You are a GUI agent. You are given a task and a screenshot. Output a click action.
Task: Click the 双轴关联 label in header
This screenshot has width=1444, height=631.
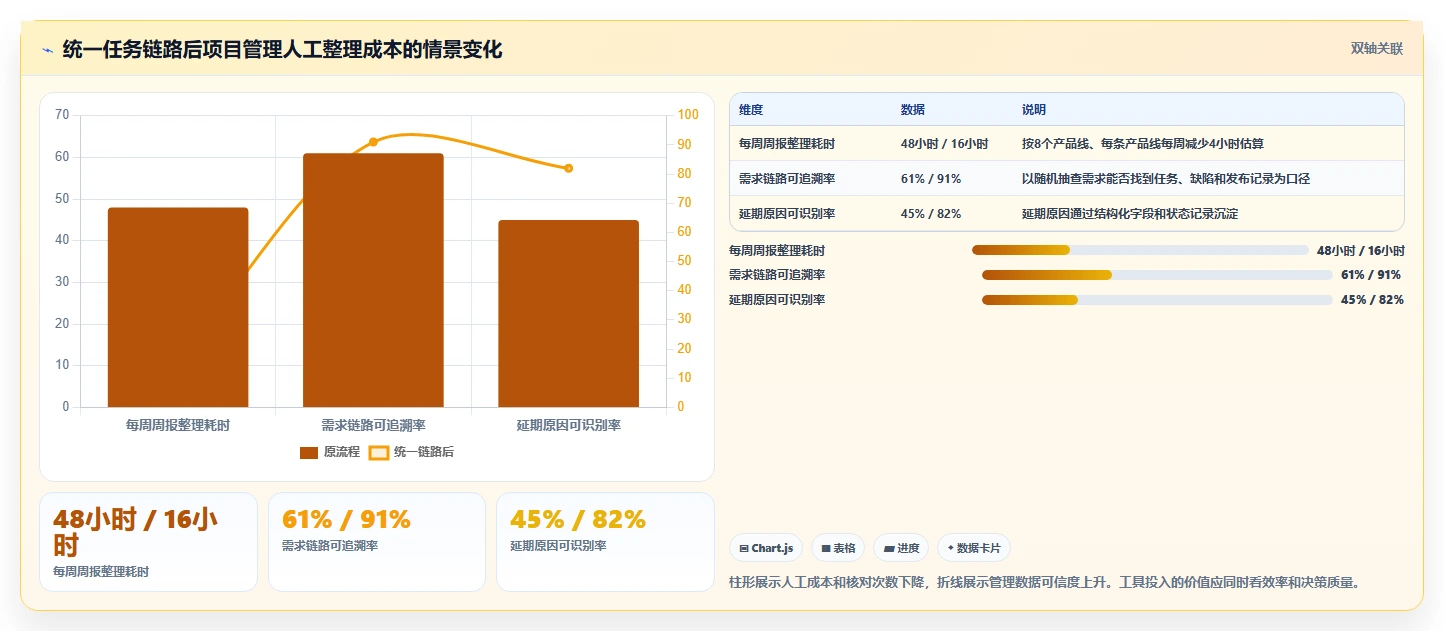pos(1377,49)
